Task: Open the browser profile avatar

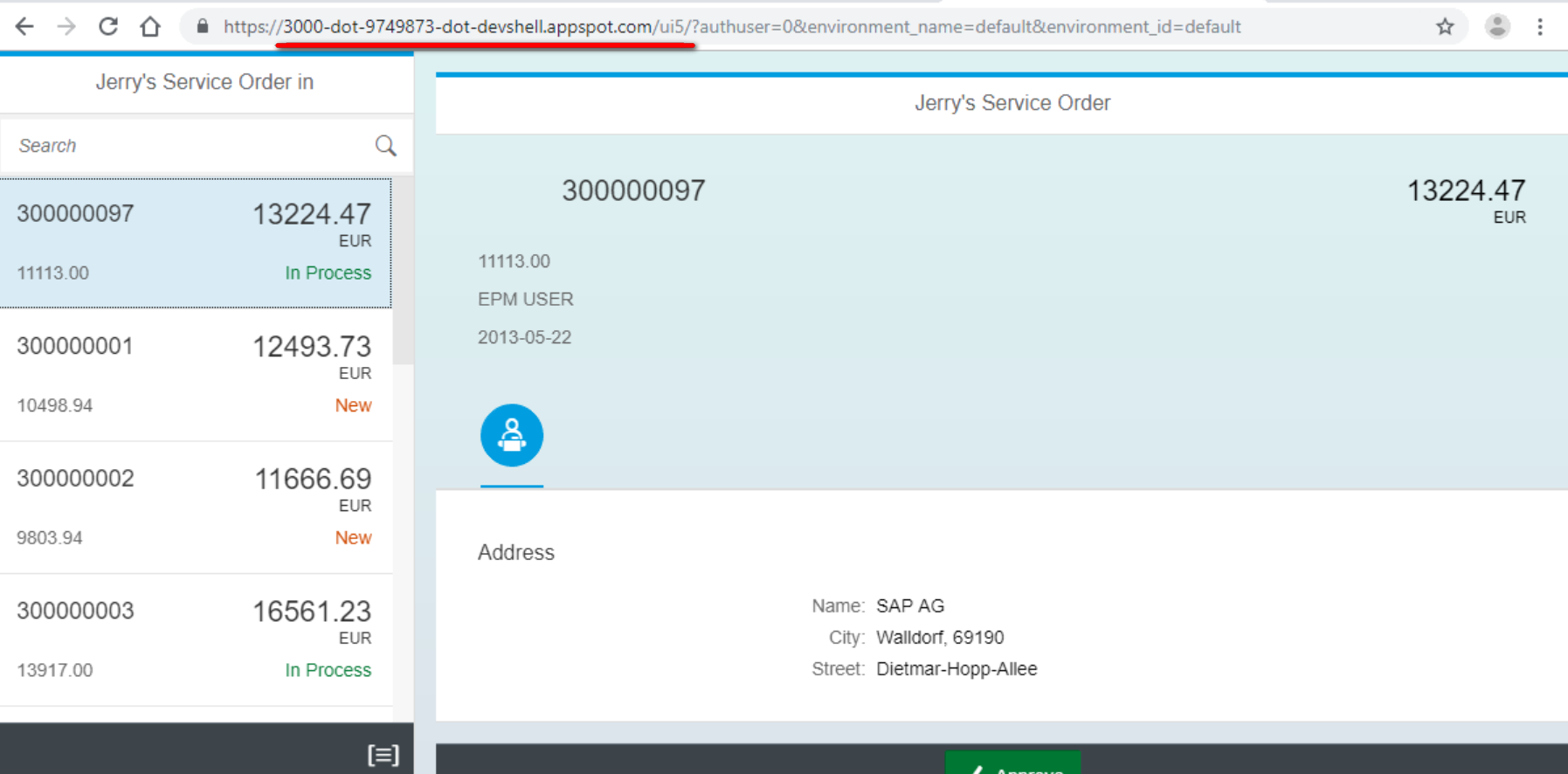Action: click(1497, 26)
